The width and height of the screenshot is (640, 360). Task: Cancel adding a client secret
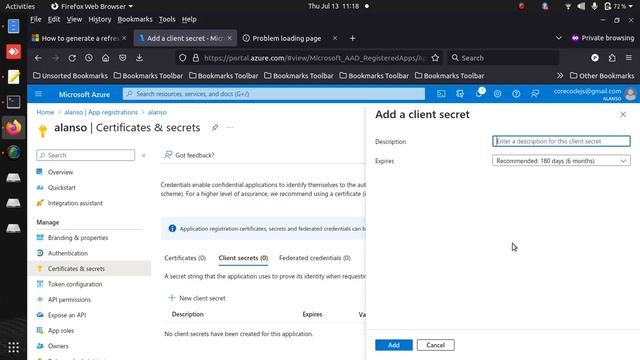coord(436,345)
